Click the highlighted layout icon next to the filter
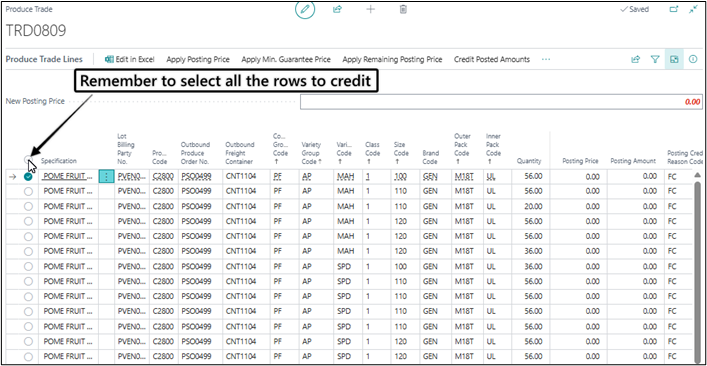This screenshot has width=707, height=366. pyautogui.click(x=674, y=59)
